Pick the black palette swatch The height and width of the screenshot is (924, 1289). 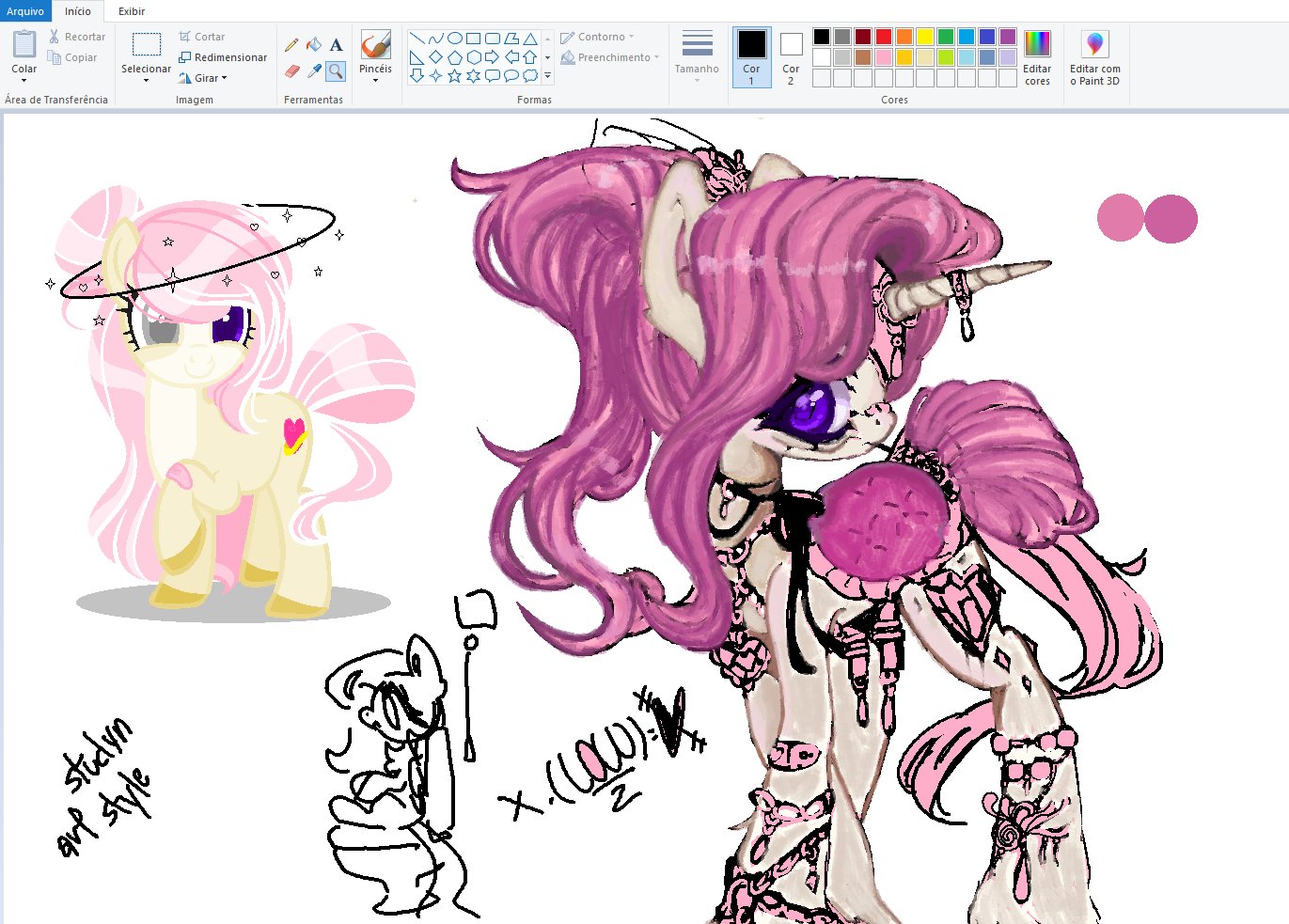(822, 37)
